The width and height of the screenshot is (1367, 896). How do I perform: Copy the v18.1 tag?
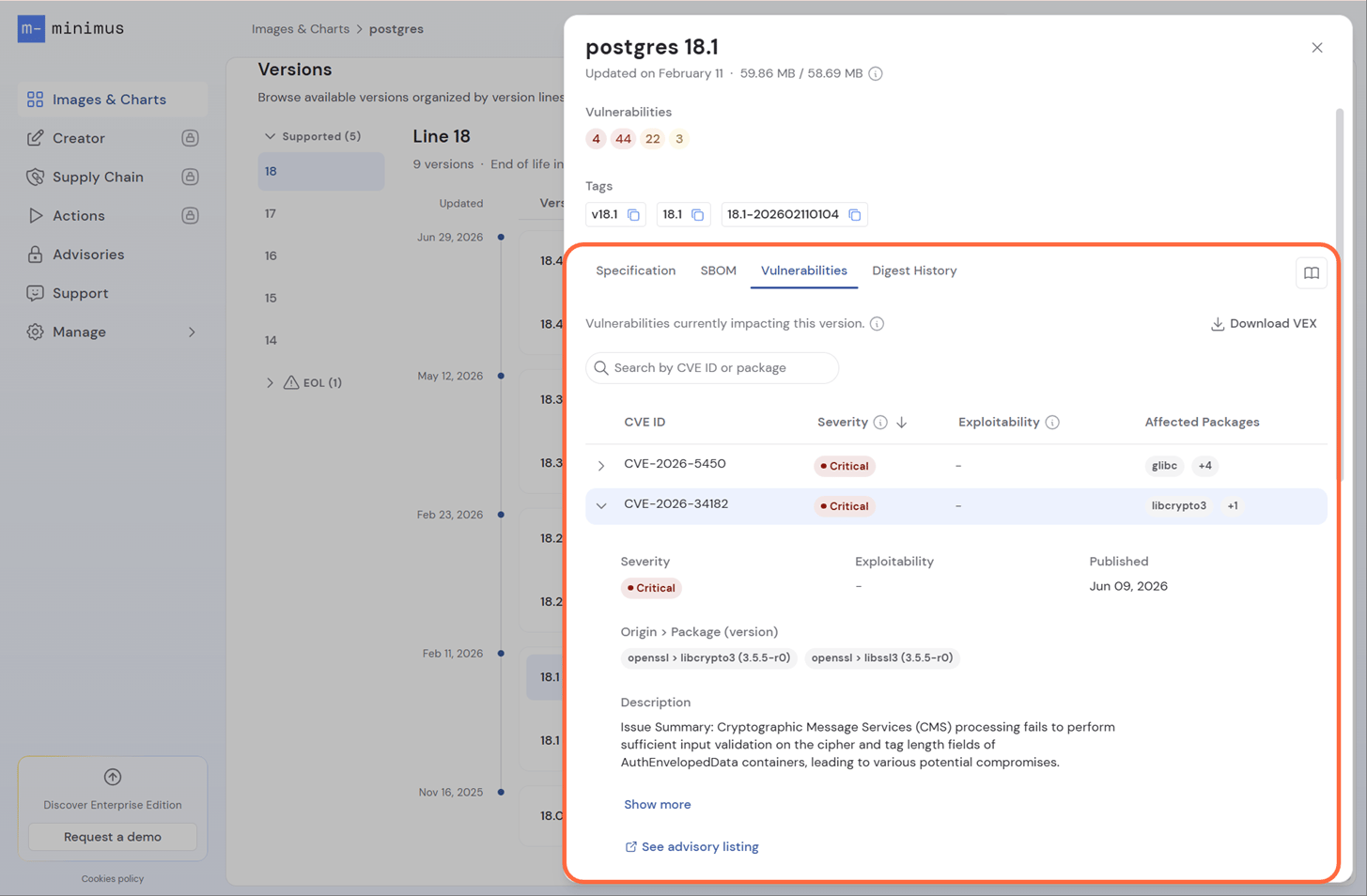coord(634,215)
